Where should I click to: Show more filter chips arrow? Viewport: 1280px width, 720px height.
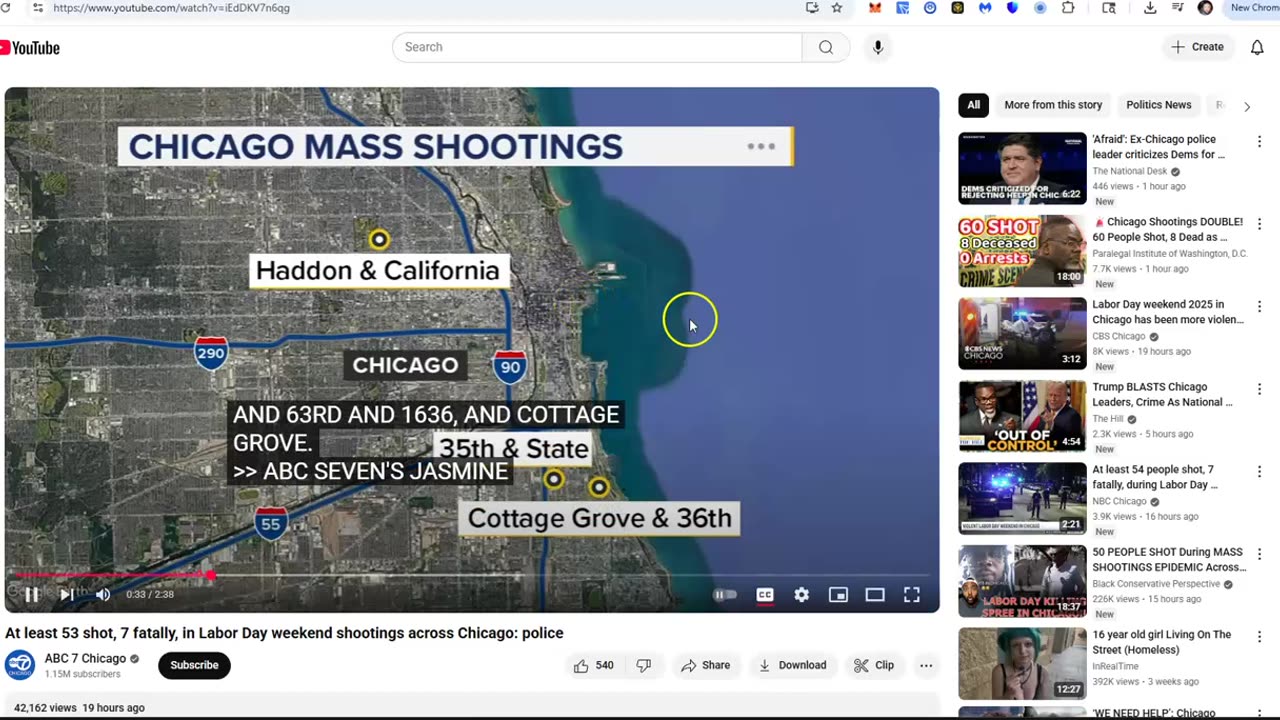tap(1247, 106)
